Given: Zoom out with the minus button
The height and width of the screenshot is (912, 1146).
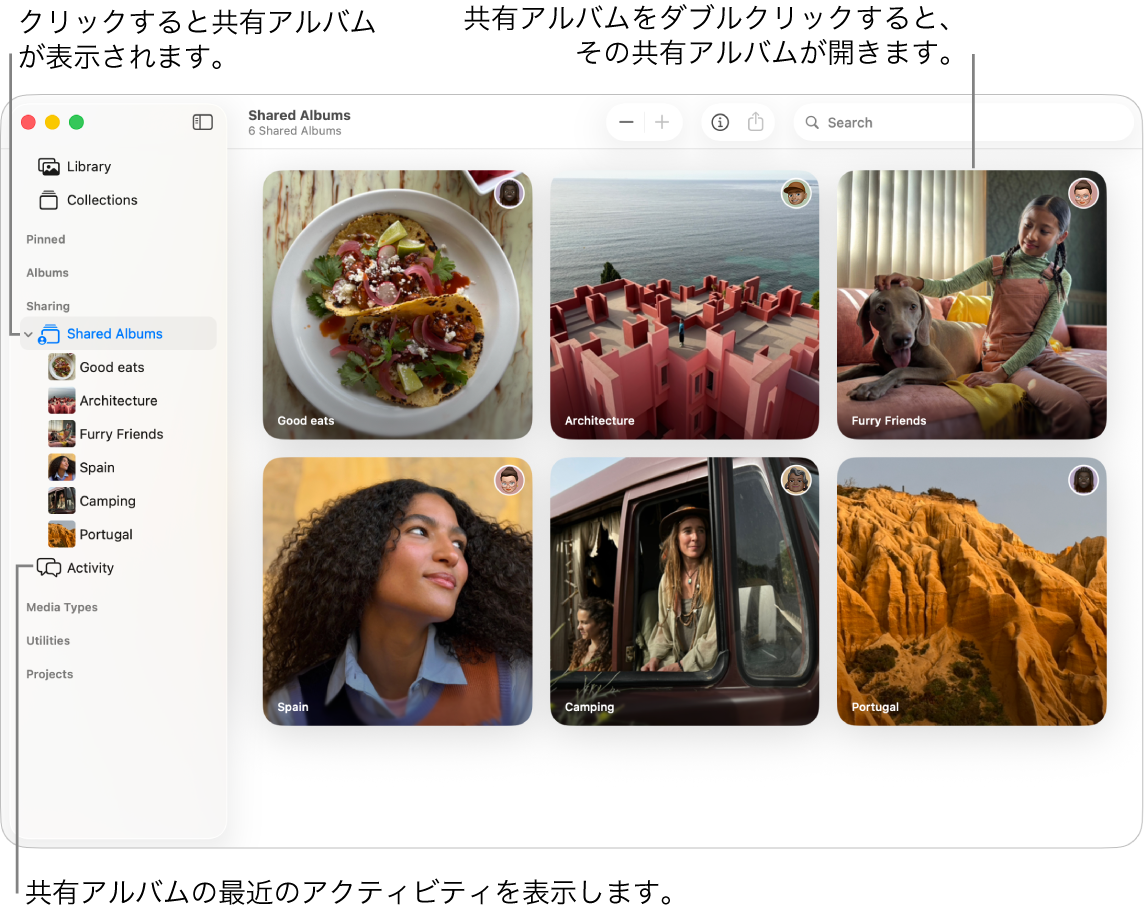Looking at the screenshot, I should [626, 122].
